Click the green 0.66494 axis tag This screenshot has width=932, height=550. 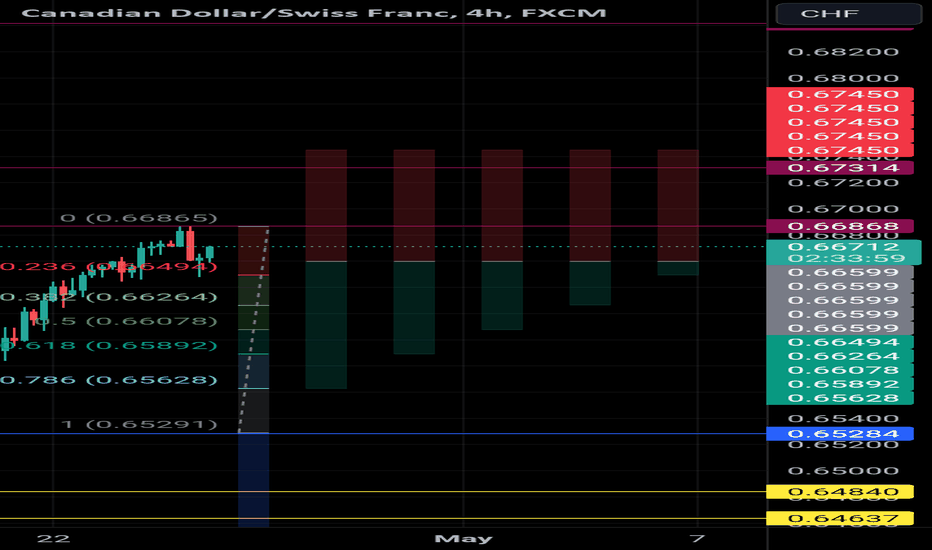coord(840,342)
